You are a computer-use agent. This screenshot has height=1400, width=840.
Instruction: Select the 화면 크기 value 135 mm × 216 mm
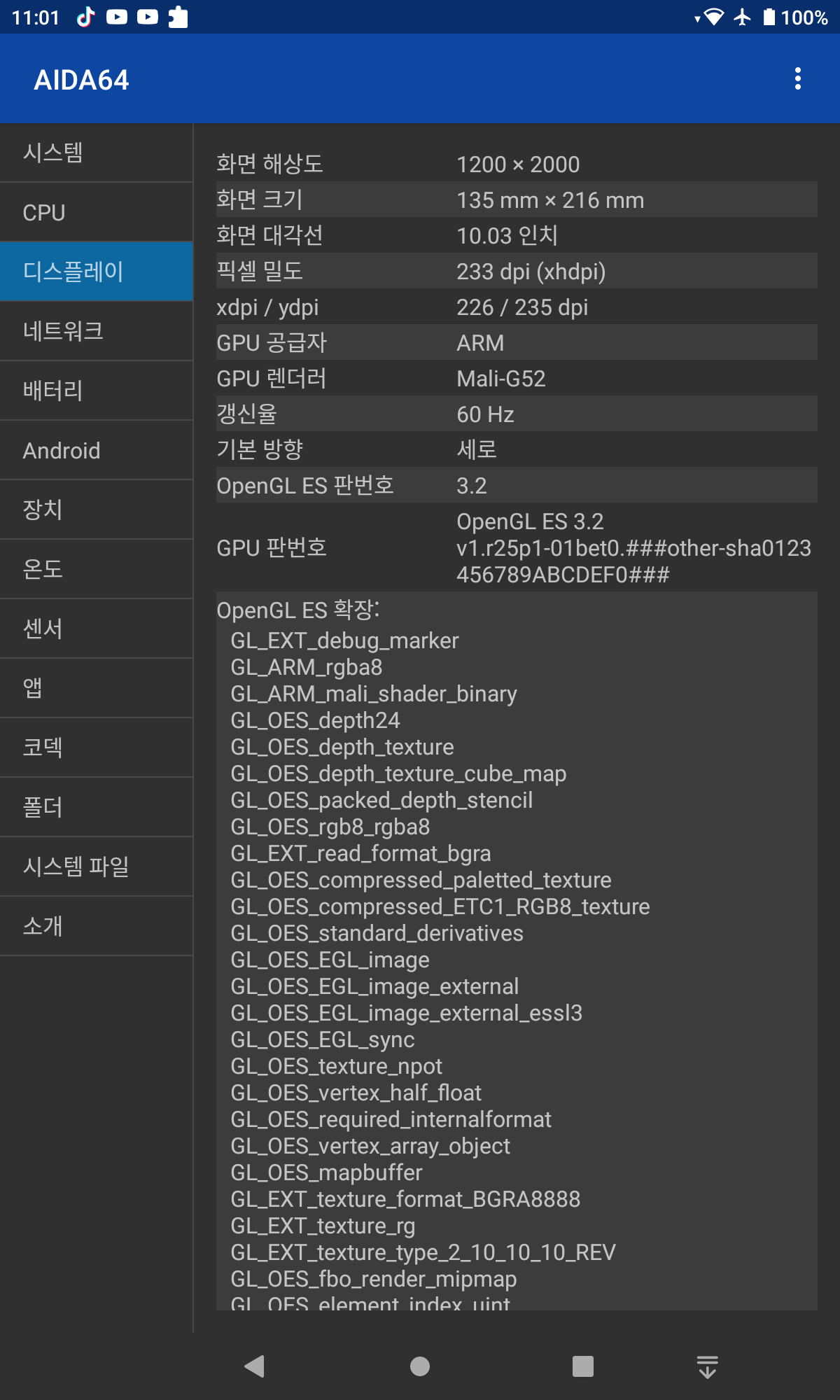point(550,200)
